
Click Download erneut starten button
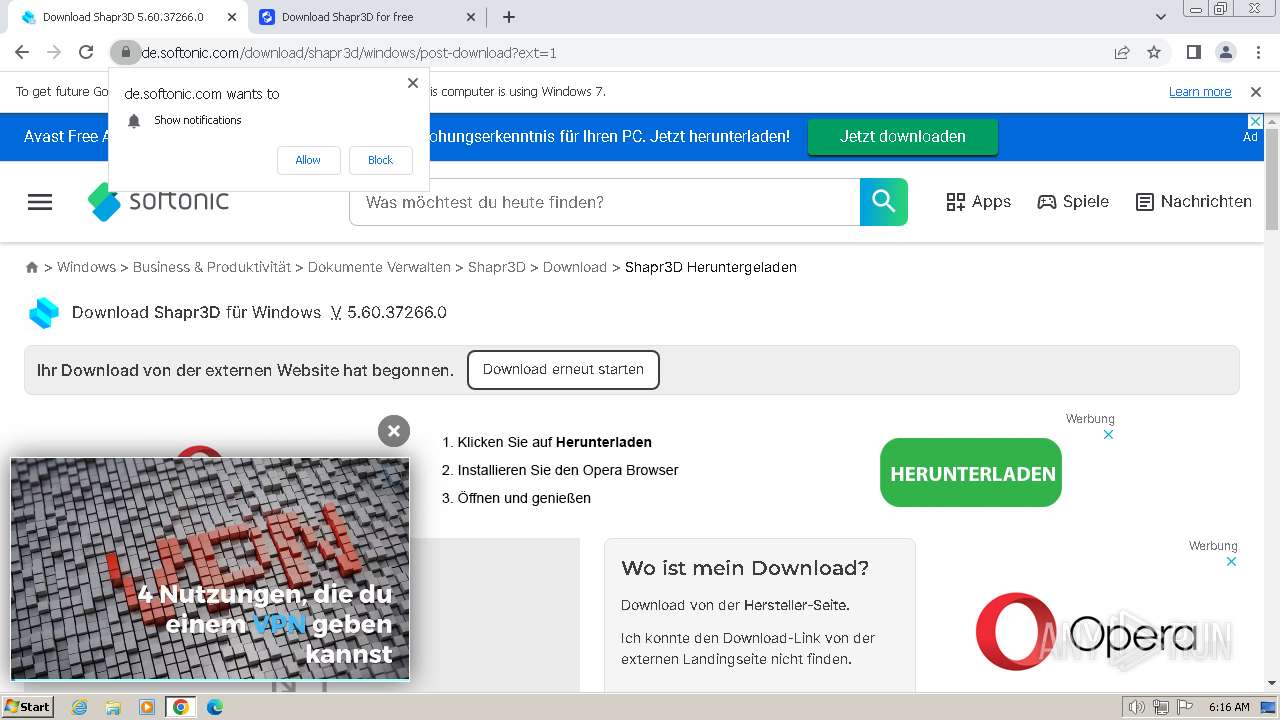[563, 369]
